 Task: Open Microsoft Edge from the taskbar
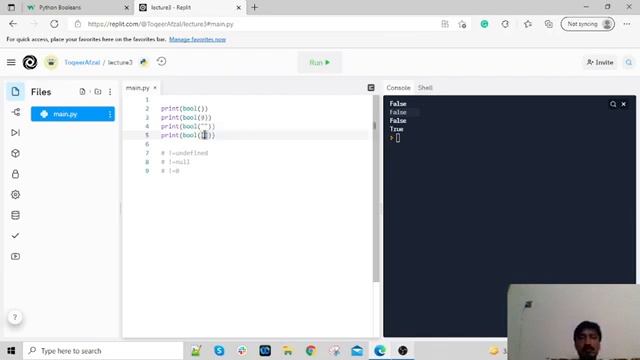click(380, 351)
